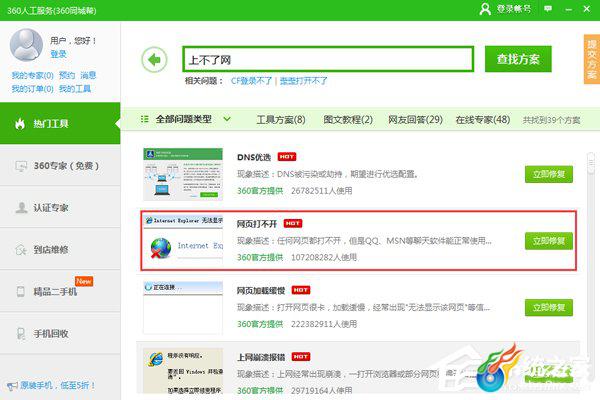Viewport: 600px width, 400px height.
Task: Switch to 工具方案(8) tab
Action: click(281, 120)
